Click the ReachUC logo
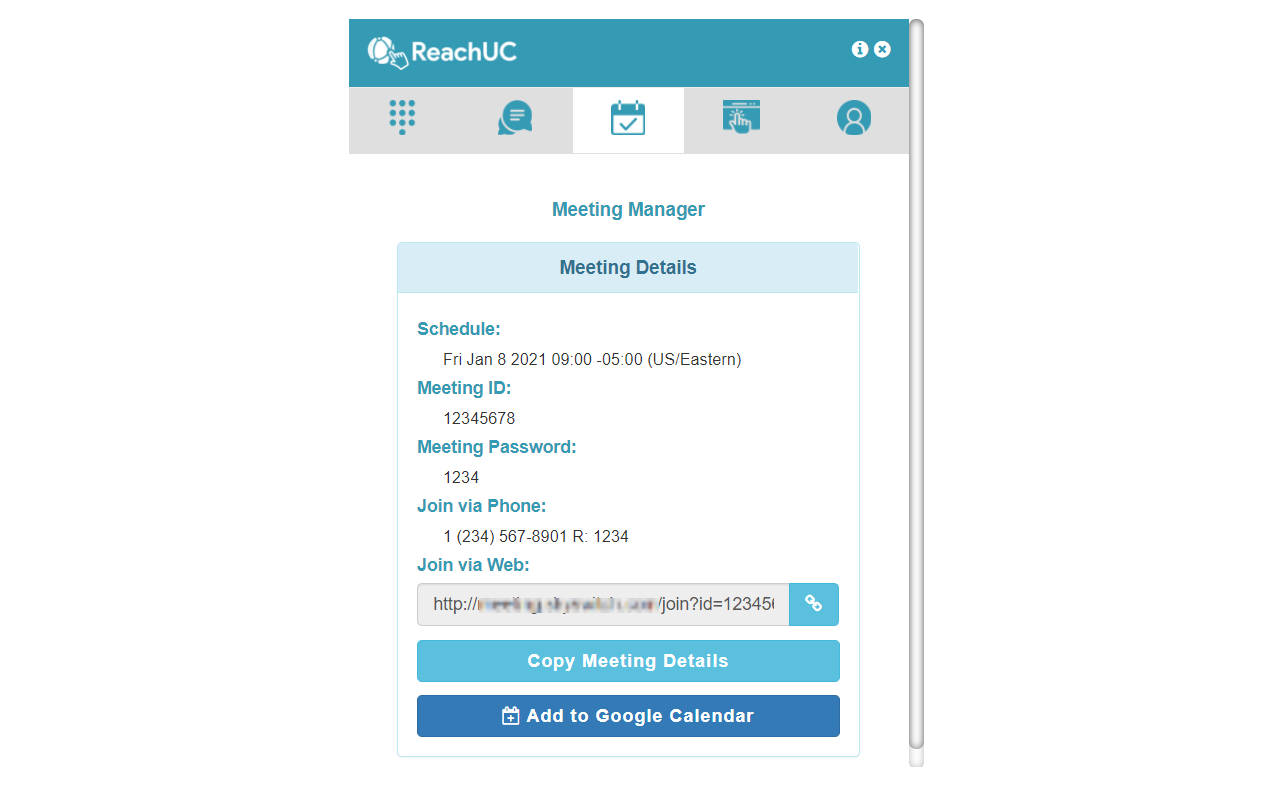The width and height of the screenshot is (1280, 800). [x=441, y=51]
